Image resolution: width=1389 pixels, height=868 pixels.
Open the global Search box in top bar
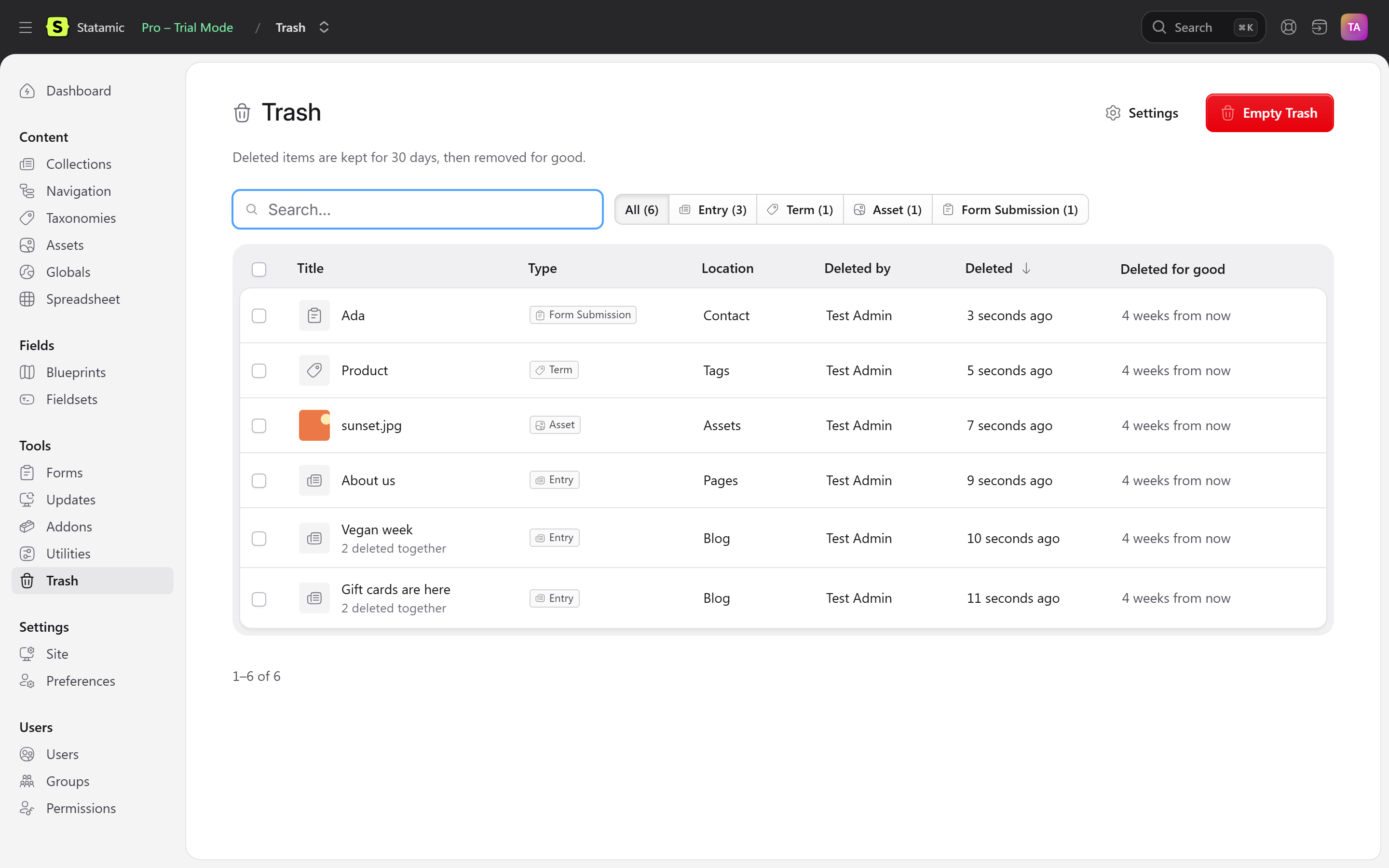coord(1203,27)
